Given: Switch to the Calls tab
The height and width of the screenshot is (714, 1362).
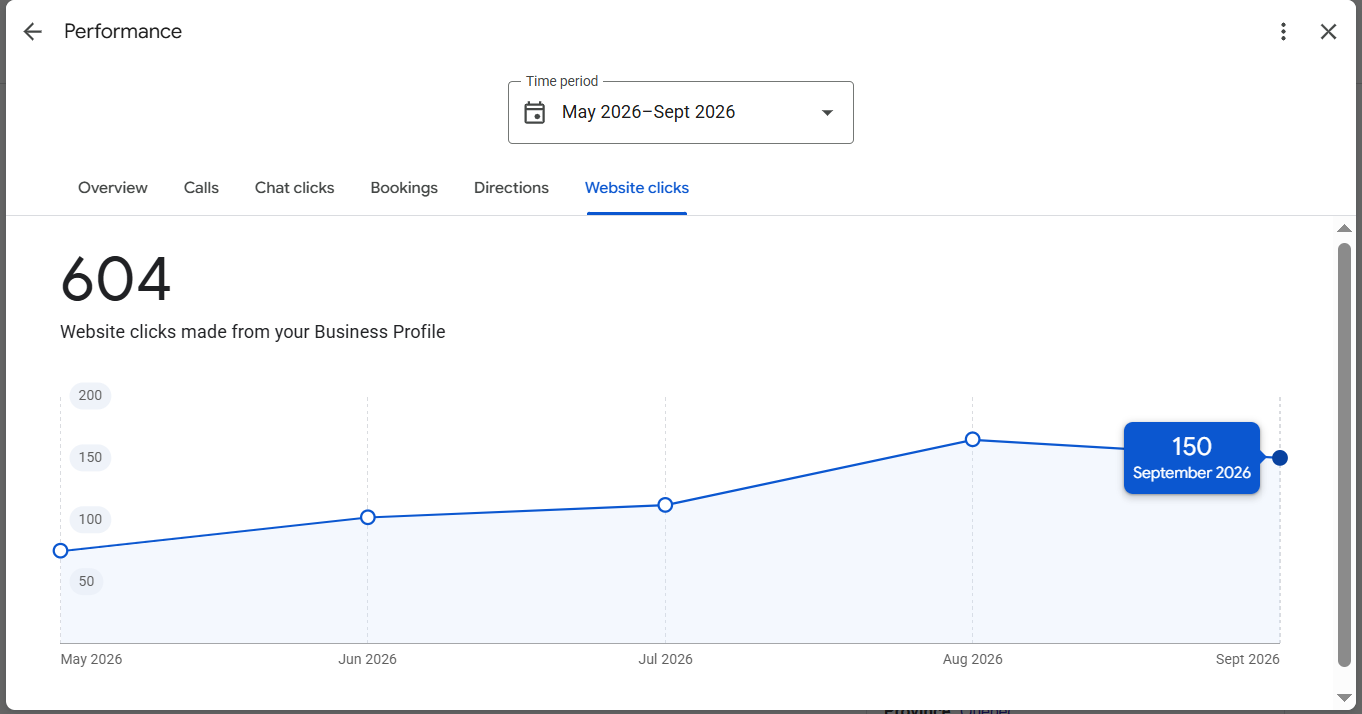Looking at the screenshot, I should 201,188.
